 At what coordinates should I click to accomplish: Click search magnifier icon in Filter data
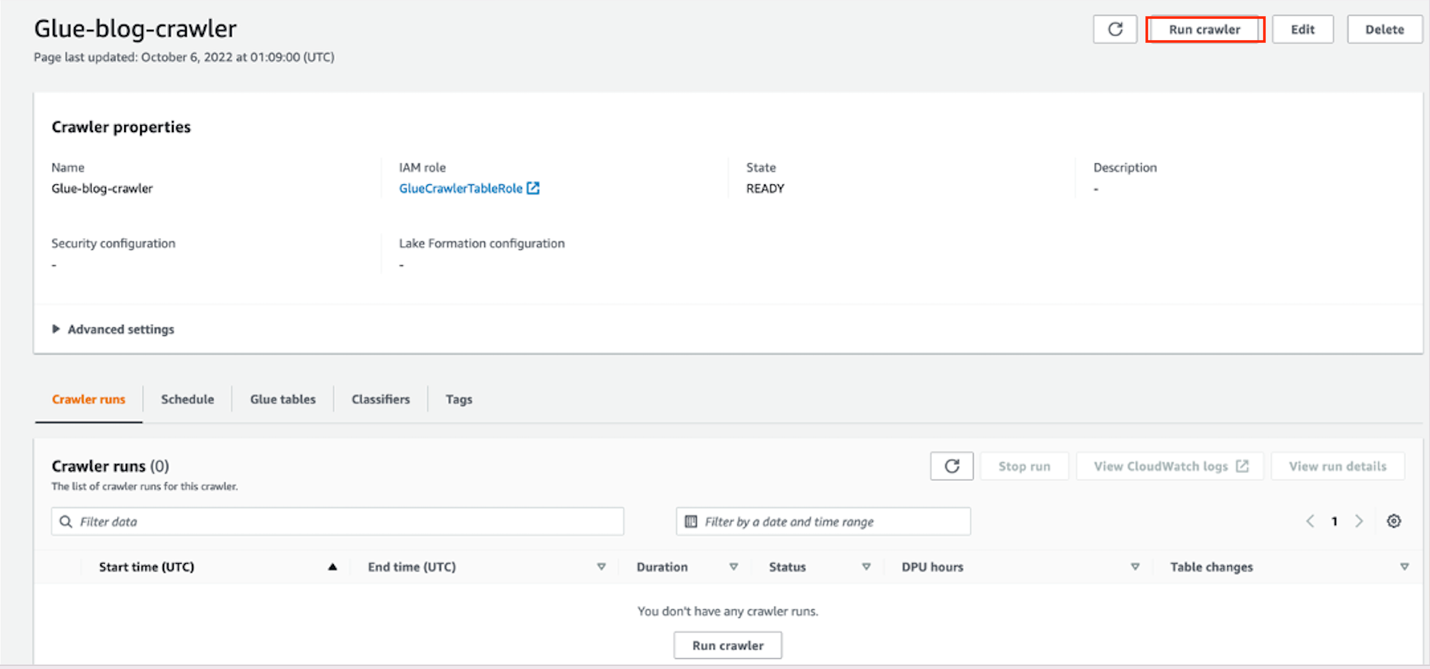66,521
